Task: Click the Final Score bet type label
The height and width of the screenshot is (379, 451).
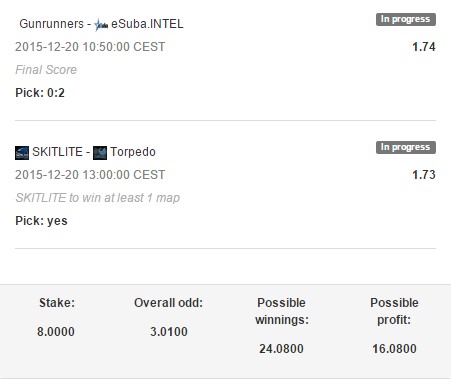Action: [x=46, y=70]
